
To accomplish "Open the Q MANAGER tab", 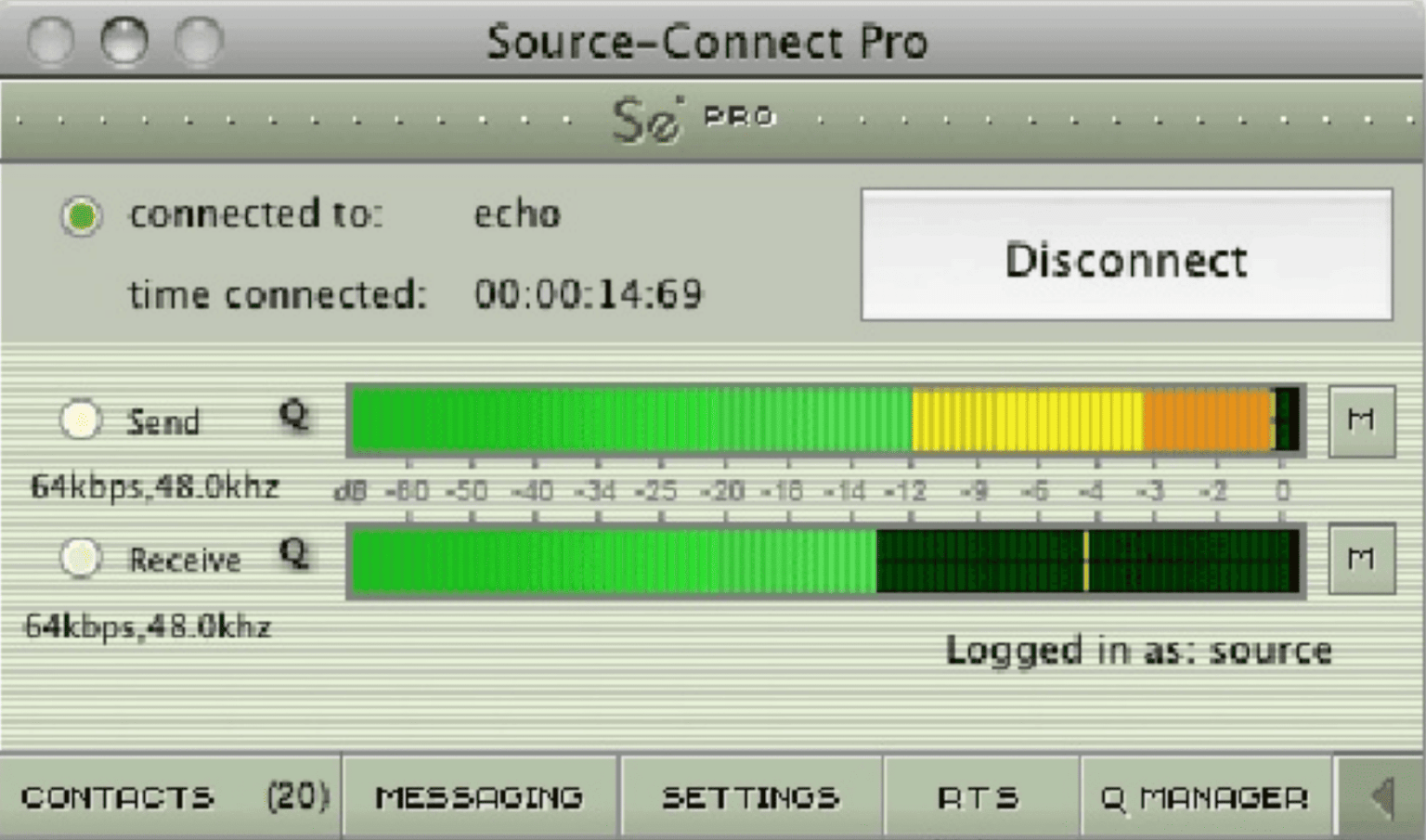I will click(1206, 795).
